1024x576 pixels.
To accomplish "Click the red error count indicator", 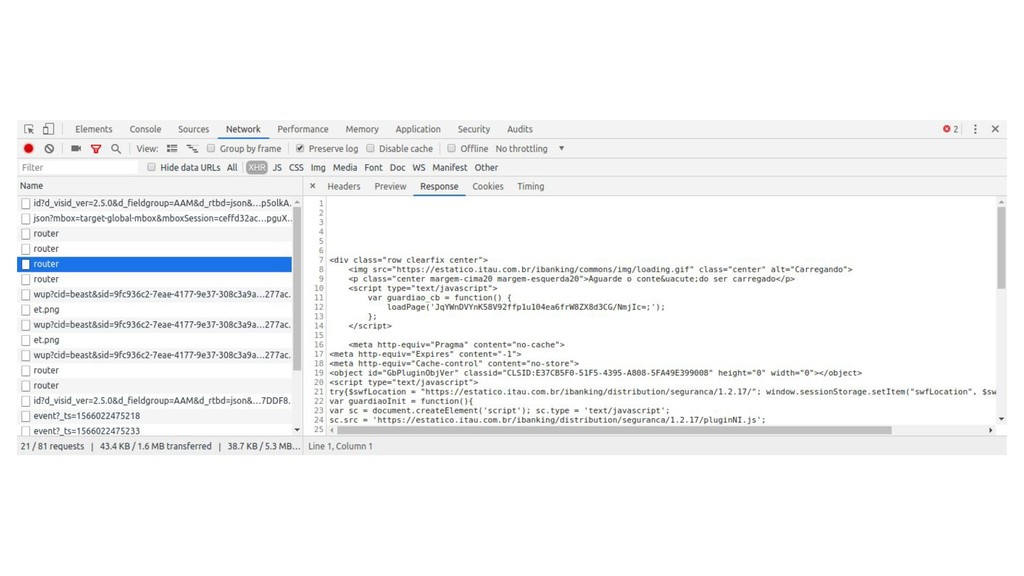I will pyautogui.click(x=951, y=129).
